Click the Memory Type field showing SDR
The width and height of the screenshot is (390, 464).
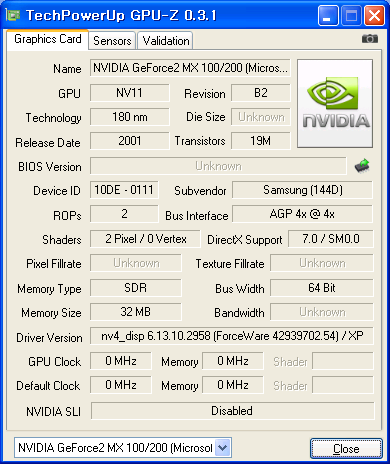click(136, 288)
